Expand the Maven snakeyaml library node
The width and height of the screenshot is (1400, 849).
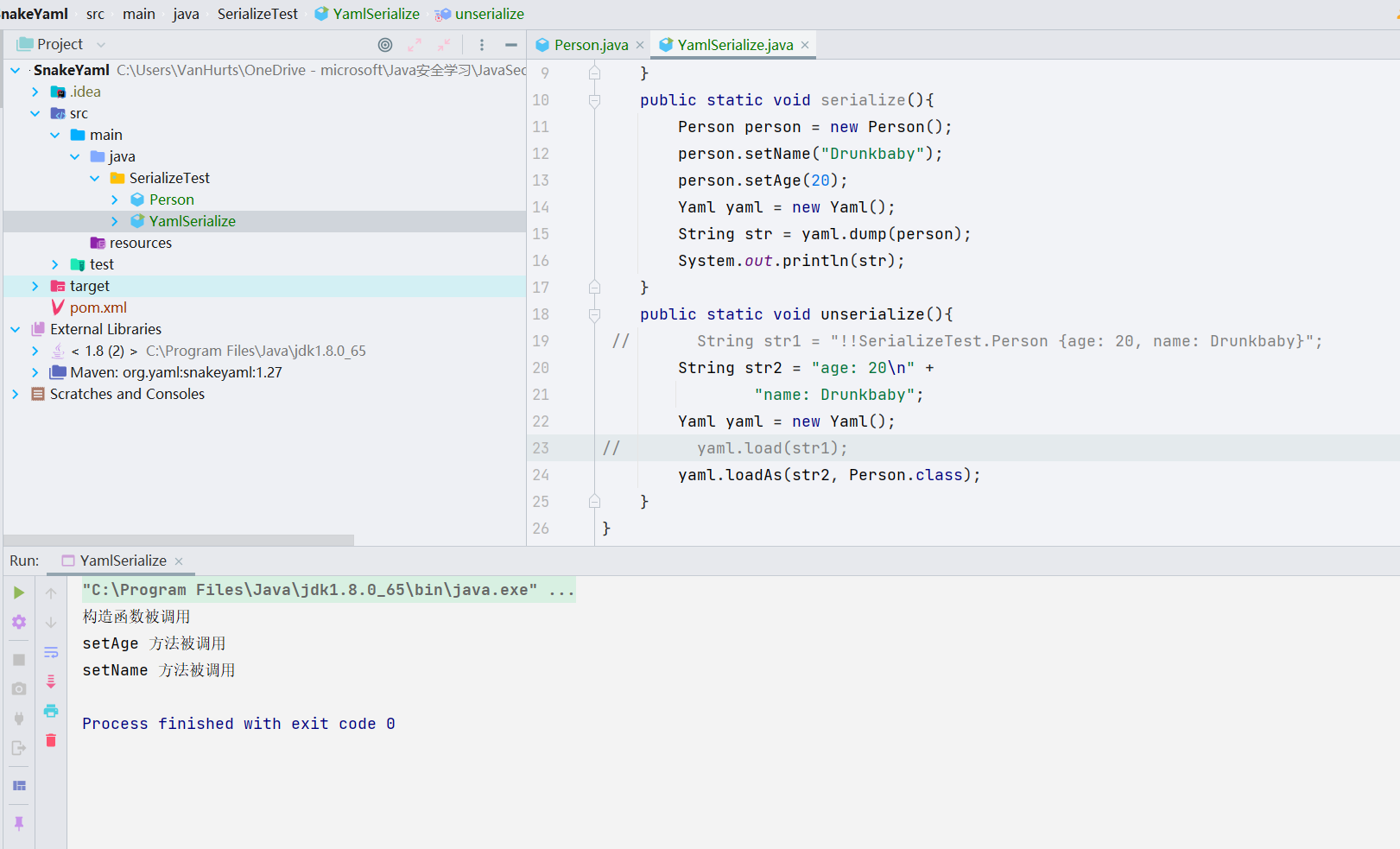(x=35, y=372)
